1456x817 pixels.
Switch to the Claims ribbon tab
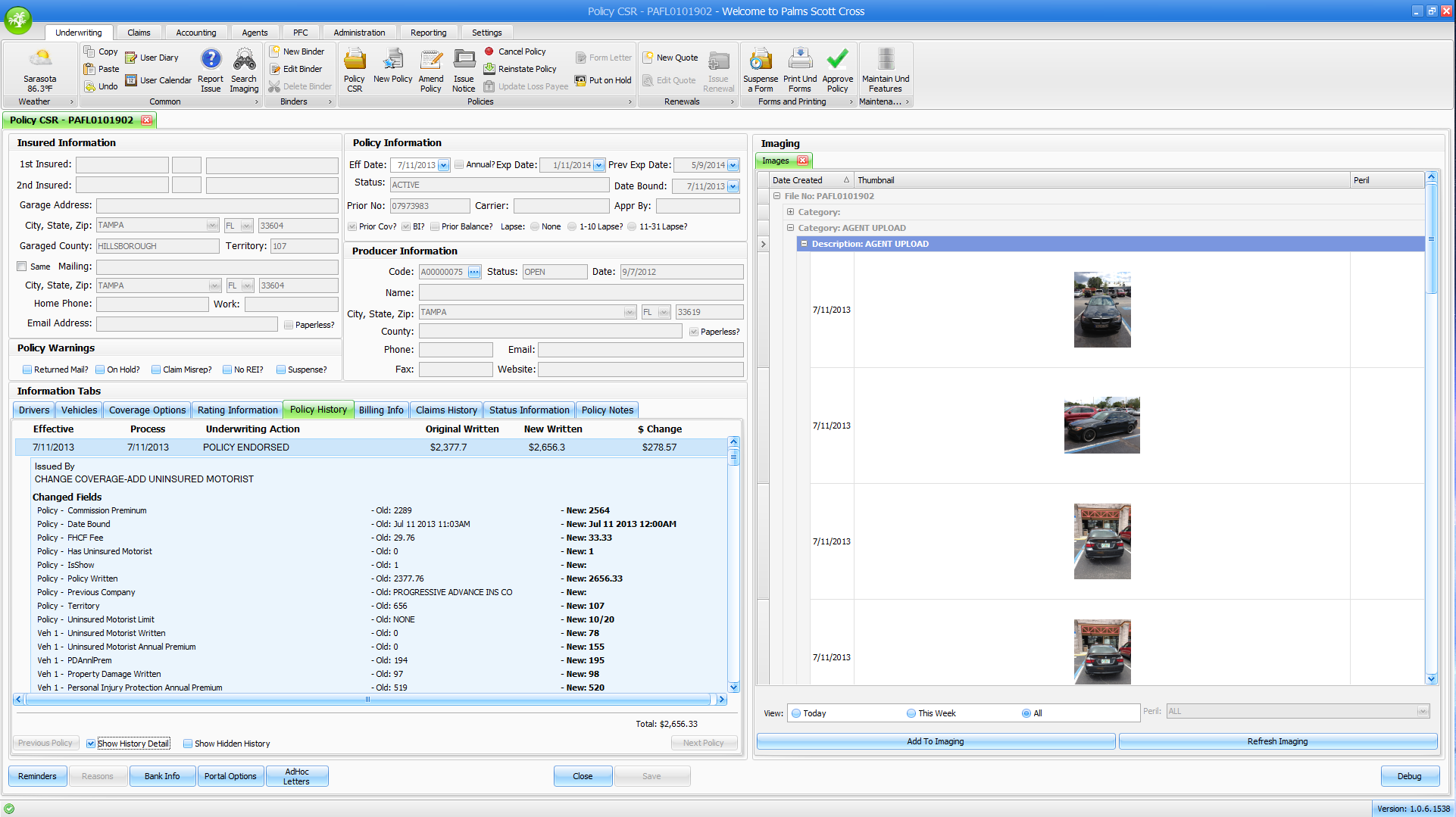coord(139,33)
